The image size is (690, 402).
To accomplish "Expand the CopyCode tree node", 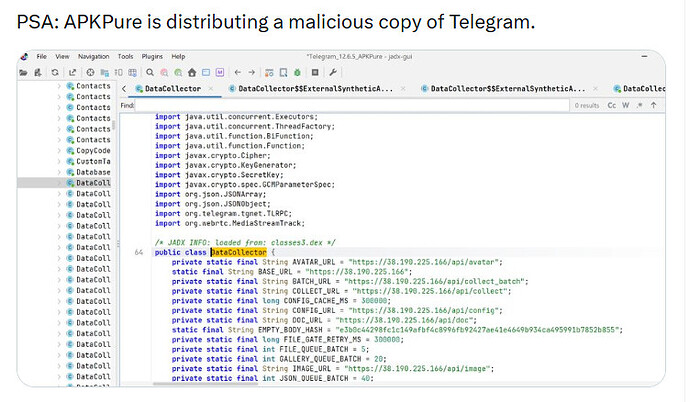I will pyautogui.click(x=59, y=150).
